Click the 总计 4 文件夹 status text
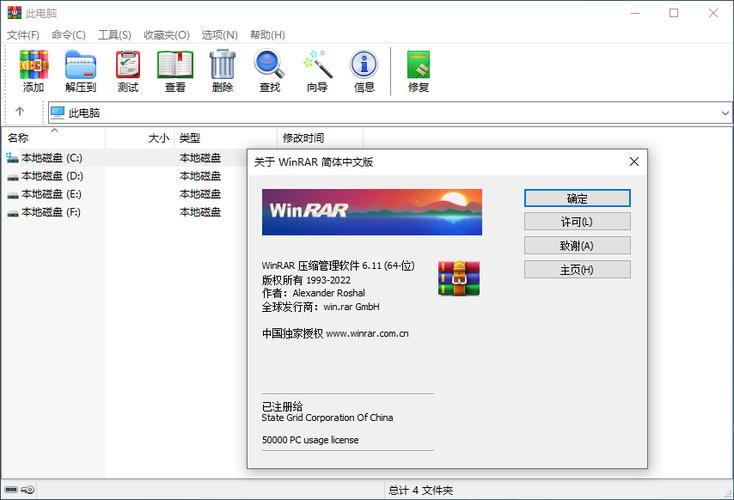 [x=420, y=490]
